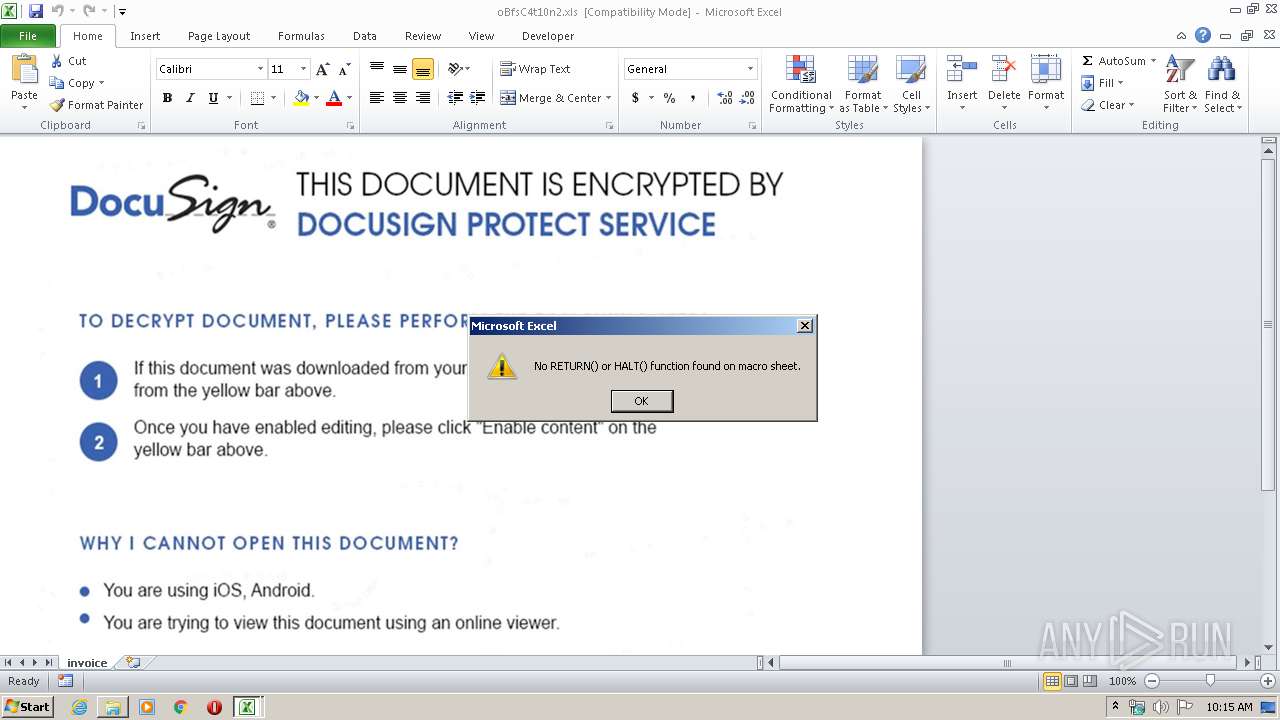Screen dimensions: 1280x720
Task: Pick the font color red swatch
Action: click(x=334, y=98)
